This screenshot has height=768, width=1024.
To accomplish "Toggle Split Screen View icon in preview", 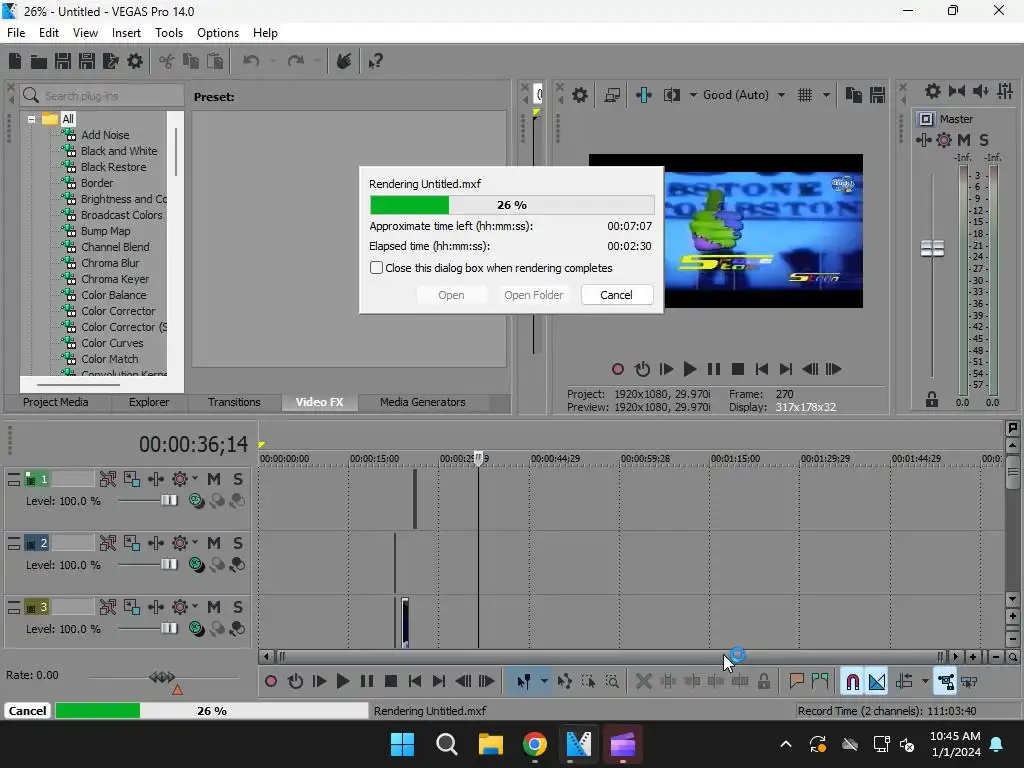I will click(671, 95).
